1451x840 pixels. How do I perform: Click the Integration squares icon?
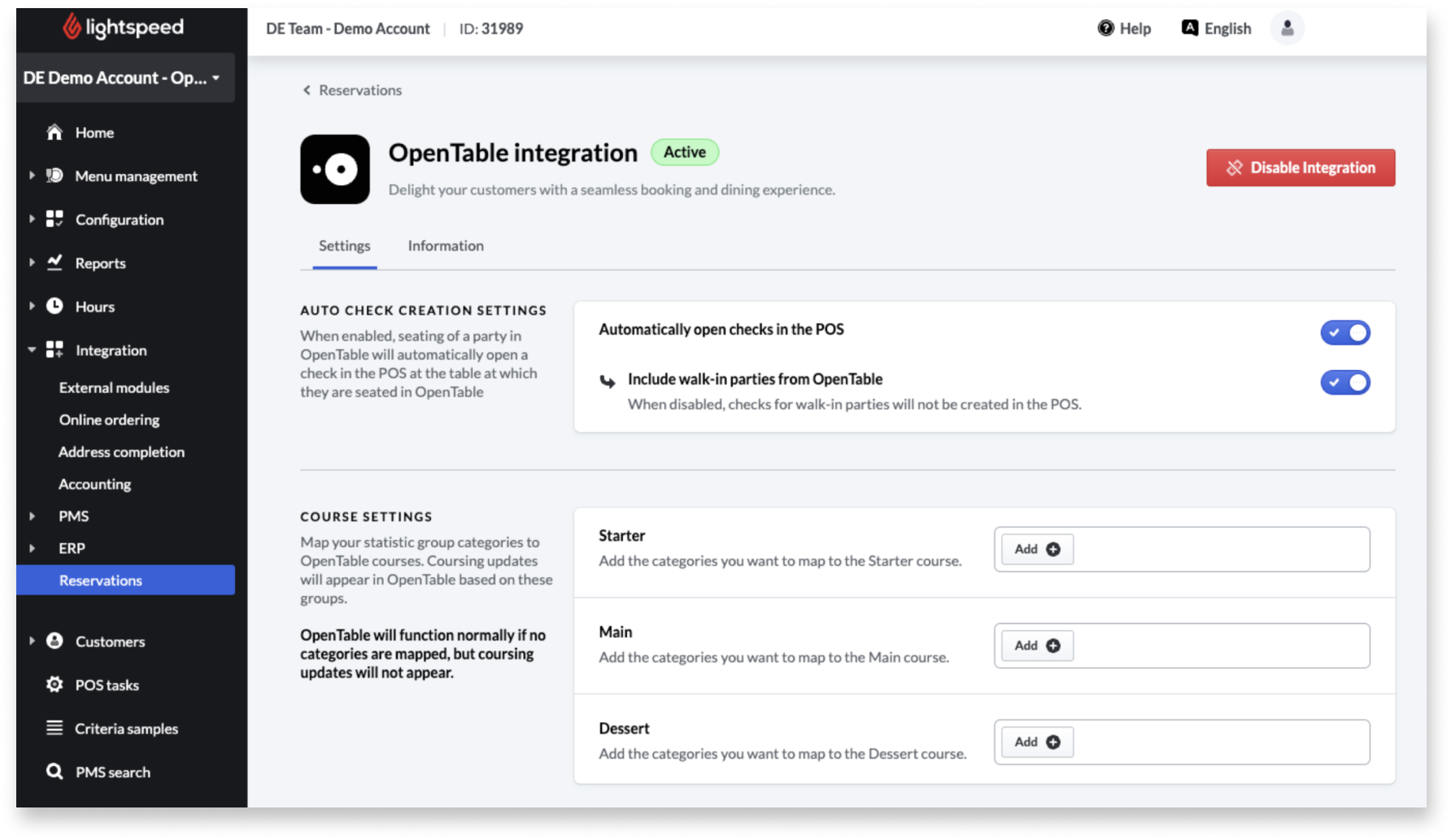[x=54, y=350]
